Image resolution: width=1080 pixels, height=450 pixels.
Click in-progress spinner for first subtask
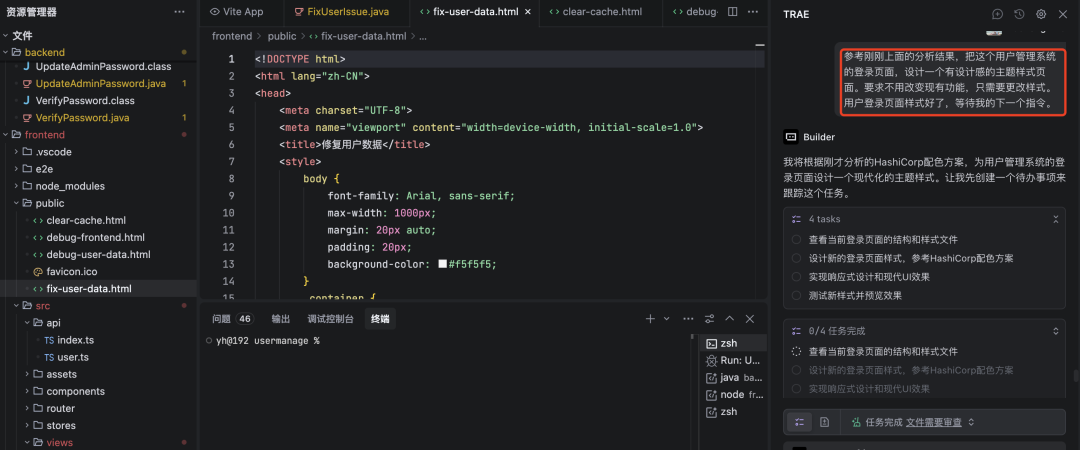pyautogui.click(x=796, y=351)
